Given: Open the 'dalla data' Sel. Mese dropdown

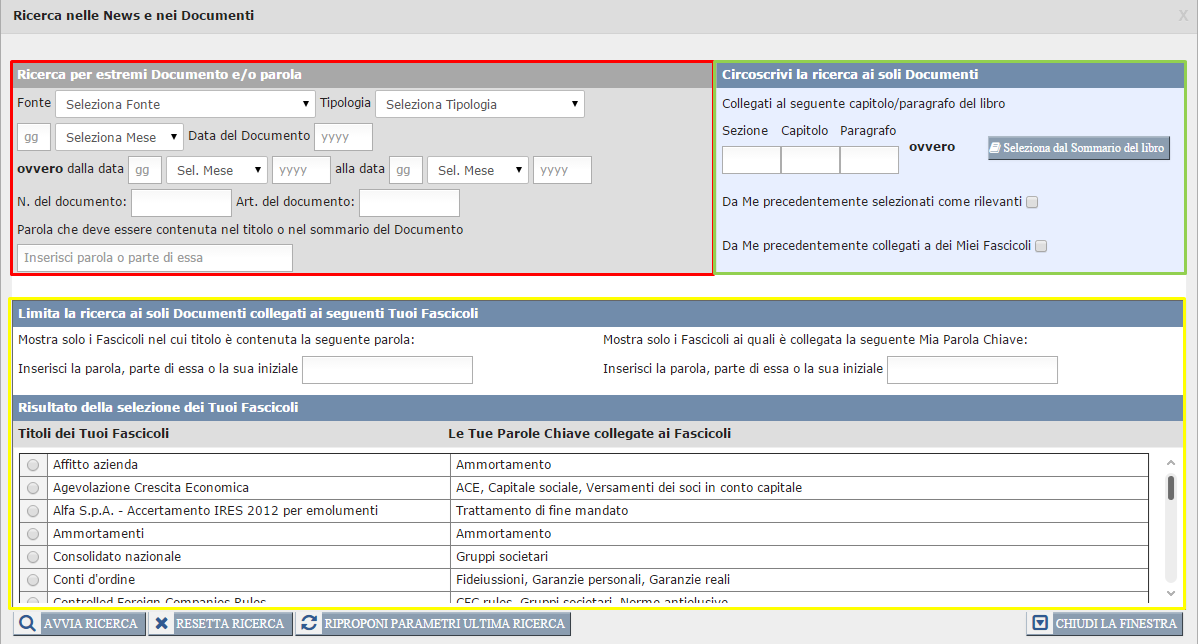Looking at the screenshot, I should pyautogui.click(x=216, y=170).
